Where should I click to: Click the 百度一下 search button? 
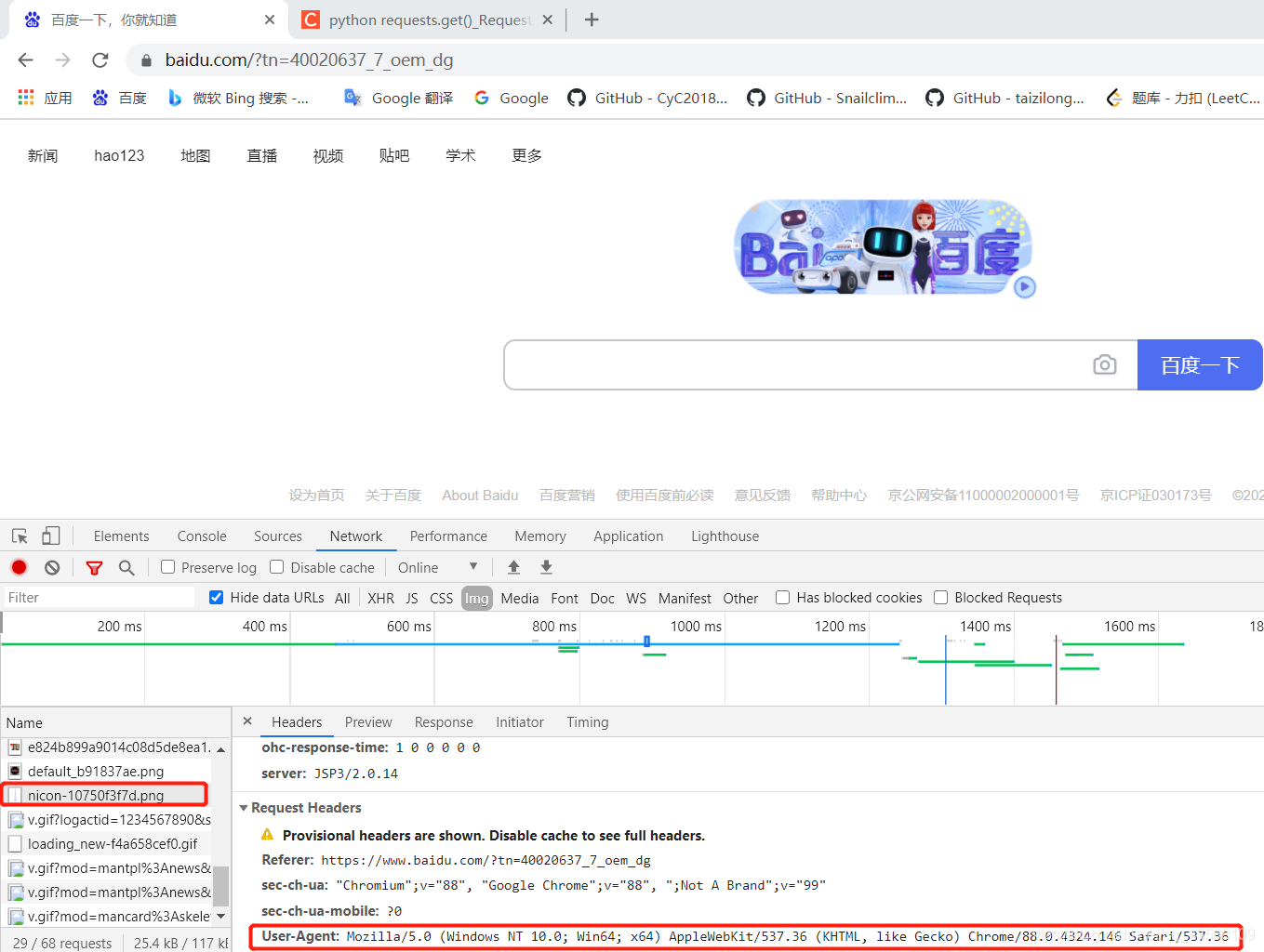point(1200,364)
